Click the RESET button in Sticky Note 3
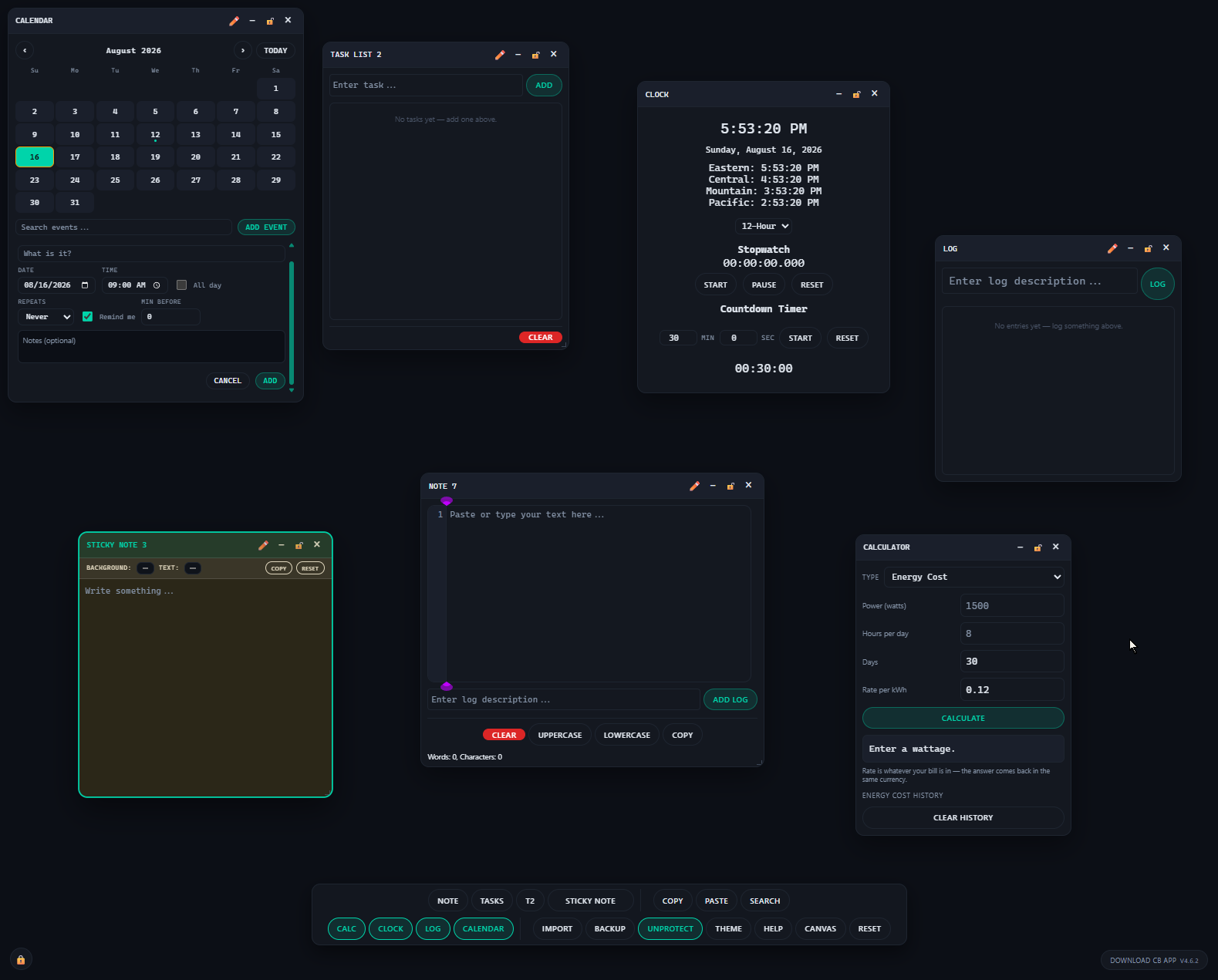Image resolution: width=1218 pixels, height=980 pixels. click(310, 568)
